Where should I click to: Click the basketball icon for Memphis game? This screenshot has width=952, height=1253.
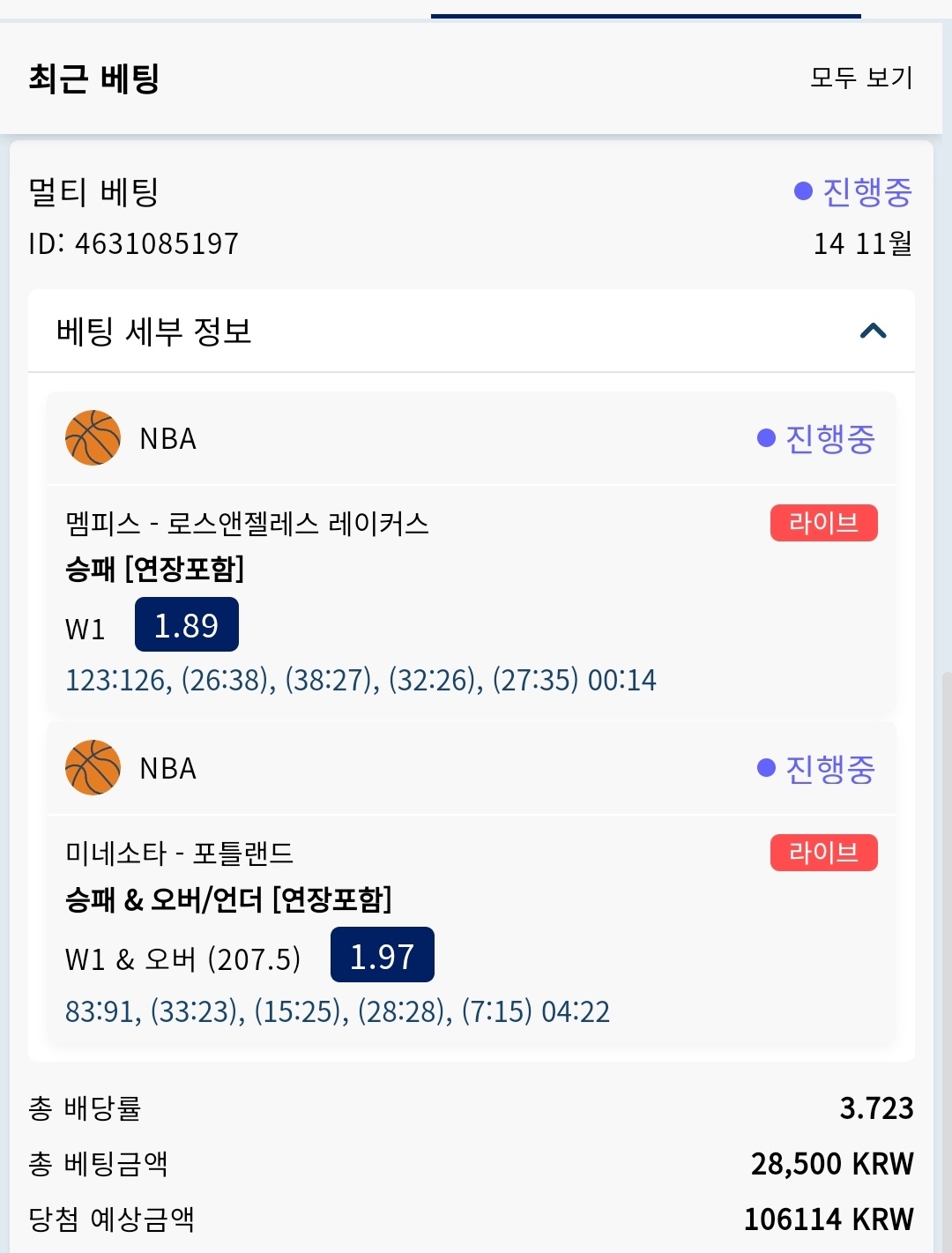pos(93,437)
